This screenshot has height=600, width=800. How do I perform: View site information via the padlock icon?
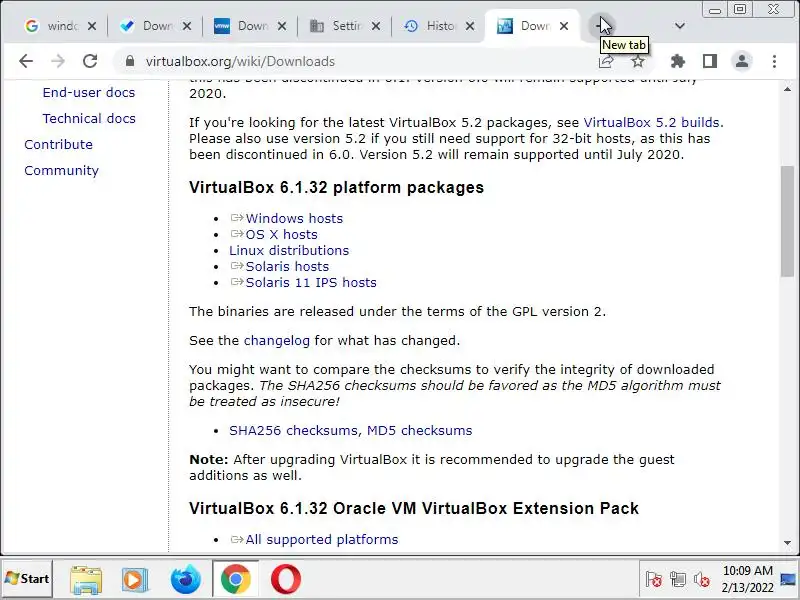pyautogui.click(x=130, y=61)
